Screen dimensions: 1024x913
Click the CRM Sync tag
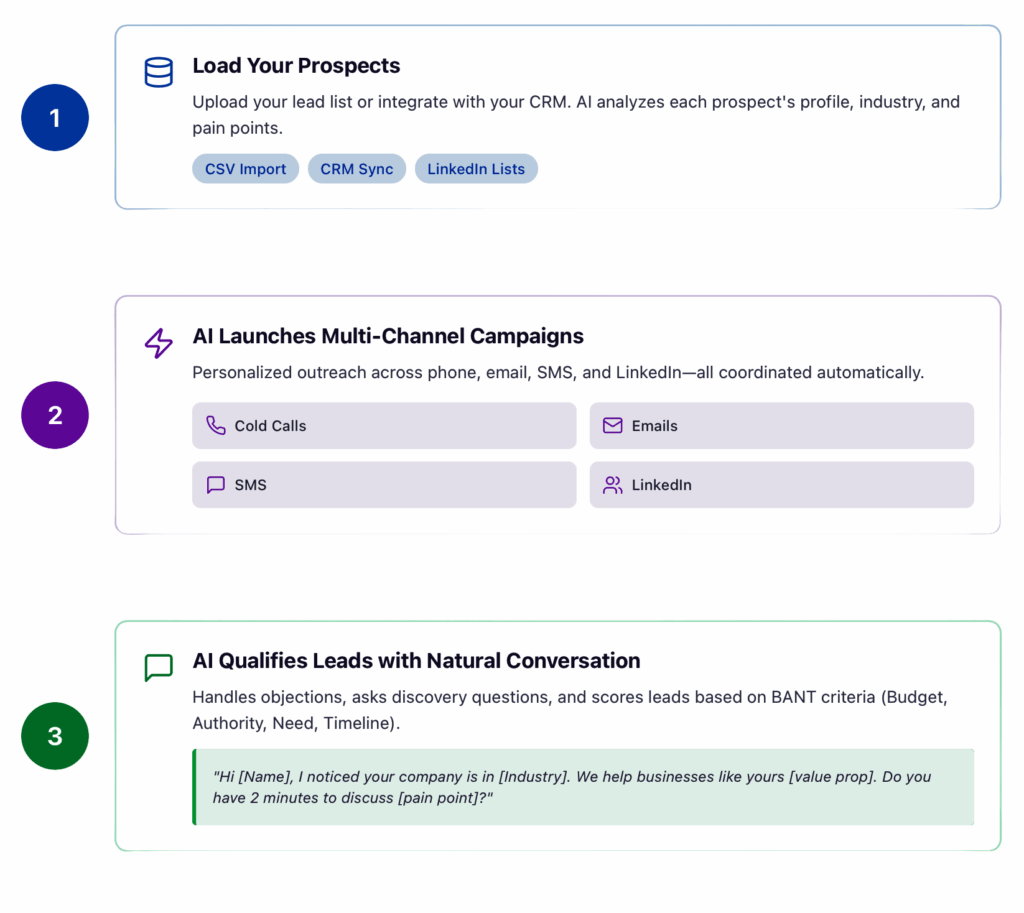pyautogui.click(x=357, y=169)
